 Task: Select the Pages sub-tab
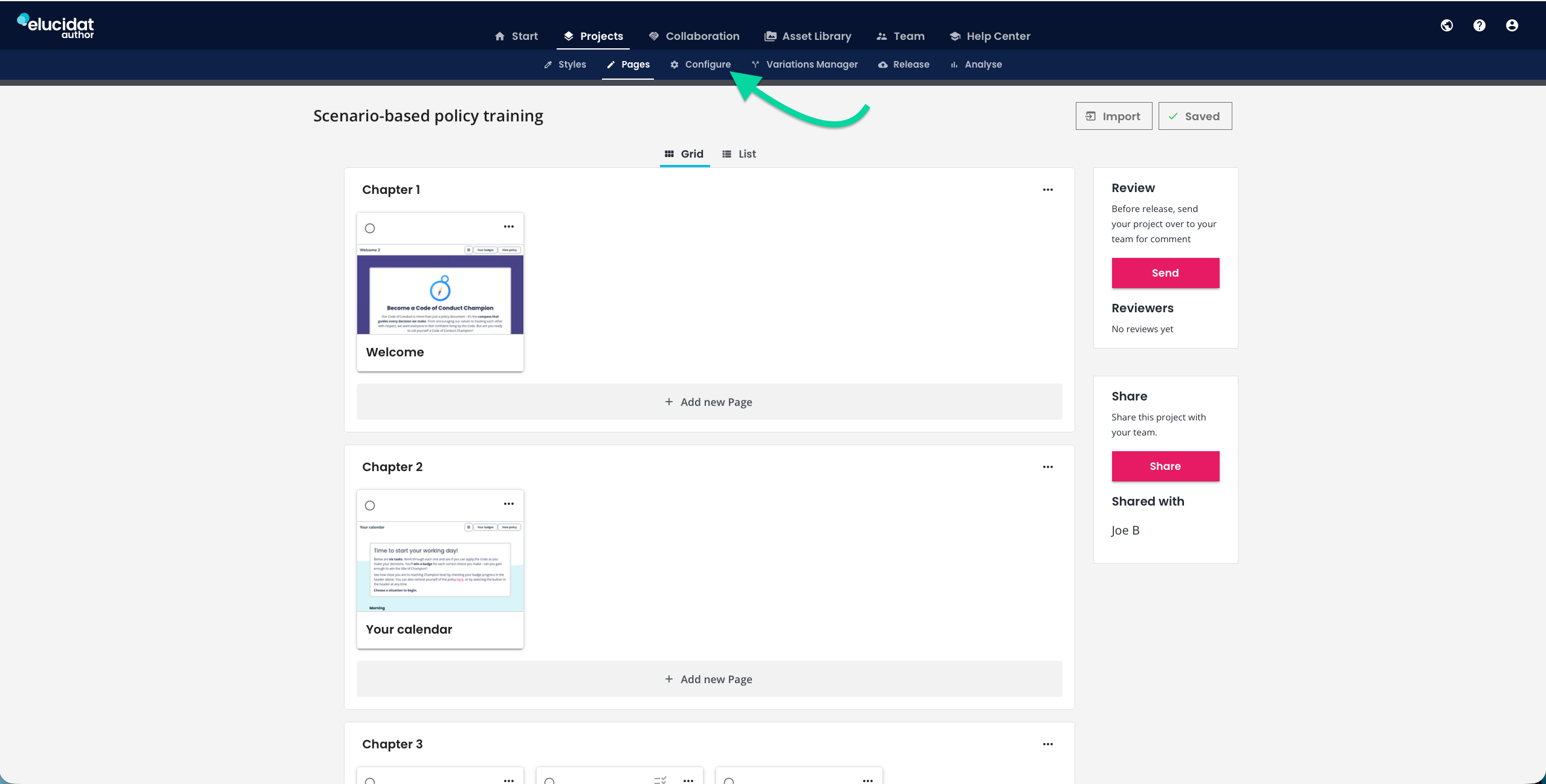tap(628, 65)
